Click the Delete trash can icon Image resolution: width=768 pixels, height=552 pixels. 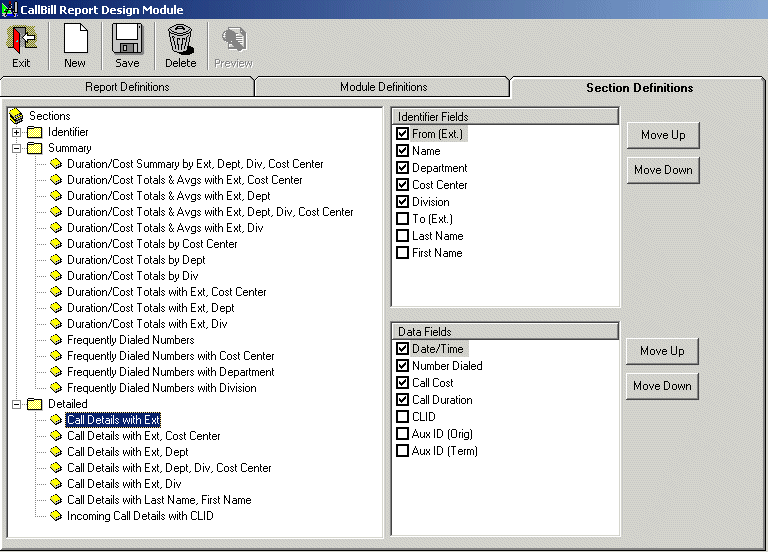[180, 39]
